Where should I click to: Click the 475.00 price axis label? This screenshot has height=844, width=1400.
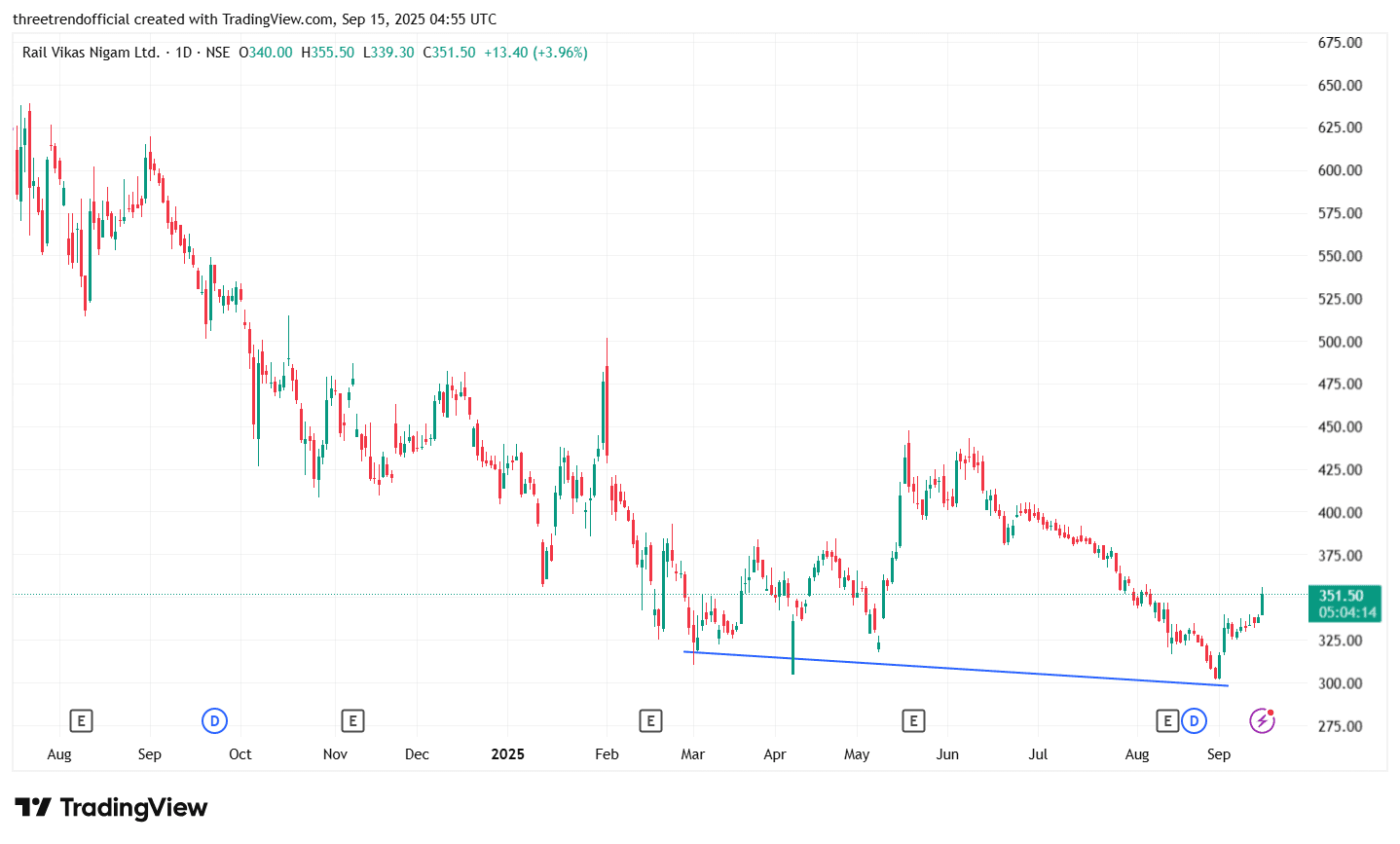tap(1341, 385)
